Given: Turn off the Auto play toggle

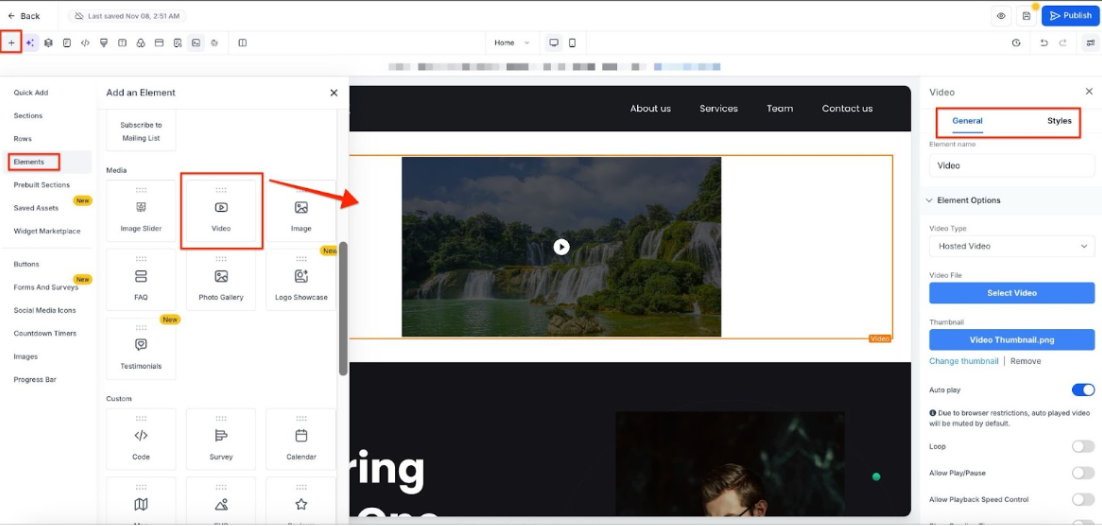Looking at the screenshot, I should (x=1082, y=390).
